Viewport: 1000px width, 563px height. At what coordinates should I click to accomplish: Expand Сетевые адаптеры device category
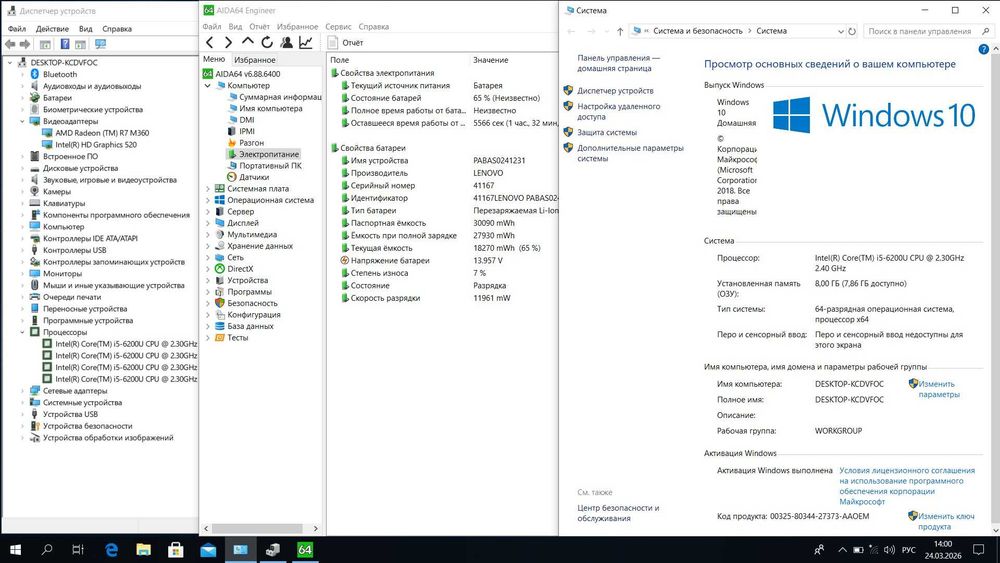(22, 391)
